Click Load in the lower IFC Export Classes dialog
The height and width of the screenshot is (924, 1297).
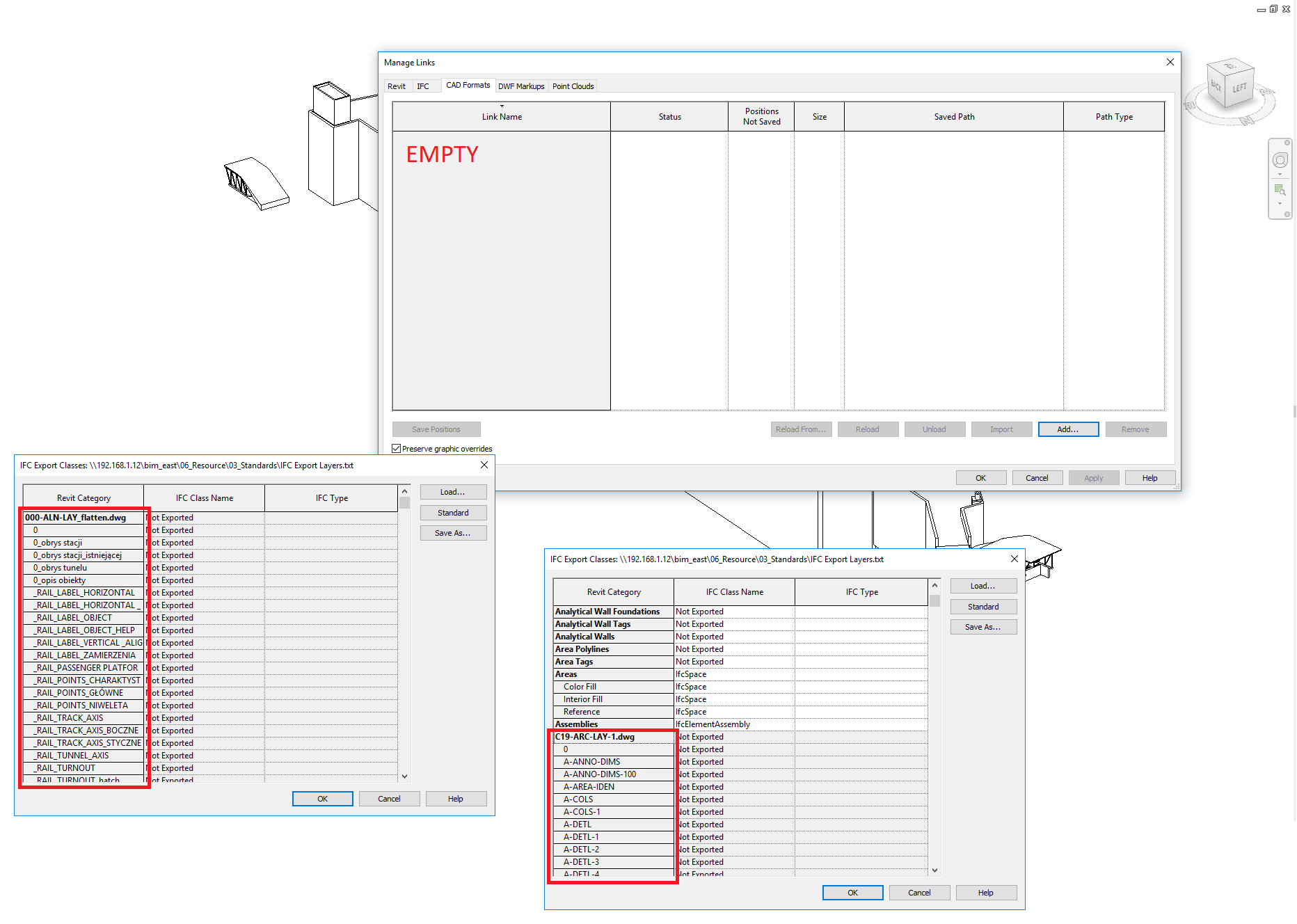[982, 585]
